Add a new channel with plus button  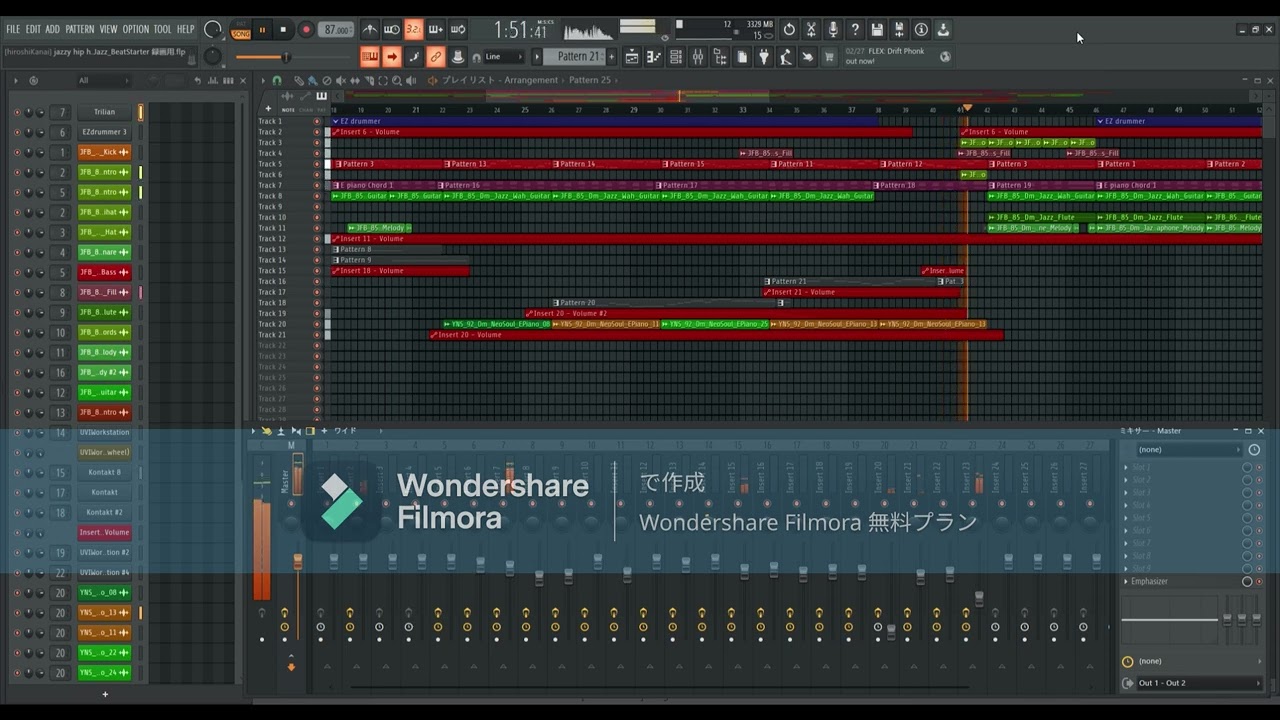(x=105, y=694)
